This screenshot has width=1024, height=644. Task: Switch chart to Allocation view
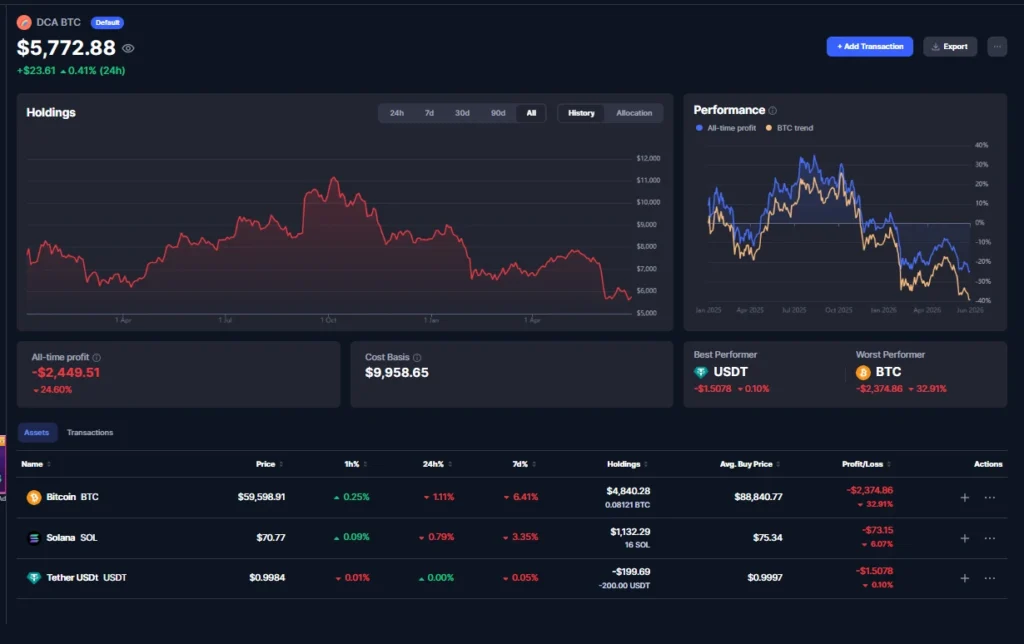[634, 113]
